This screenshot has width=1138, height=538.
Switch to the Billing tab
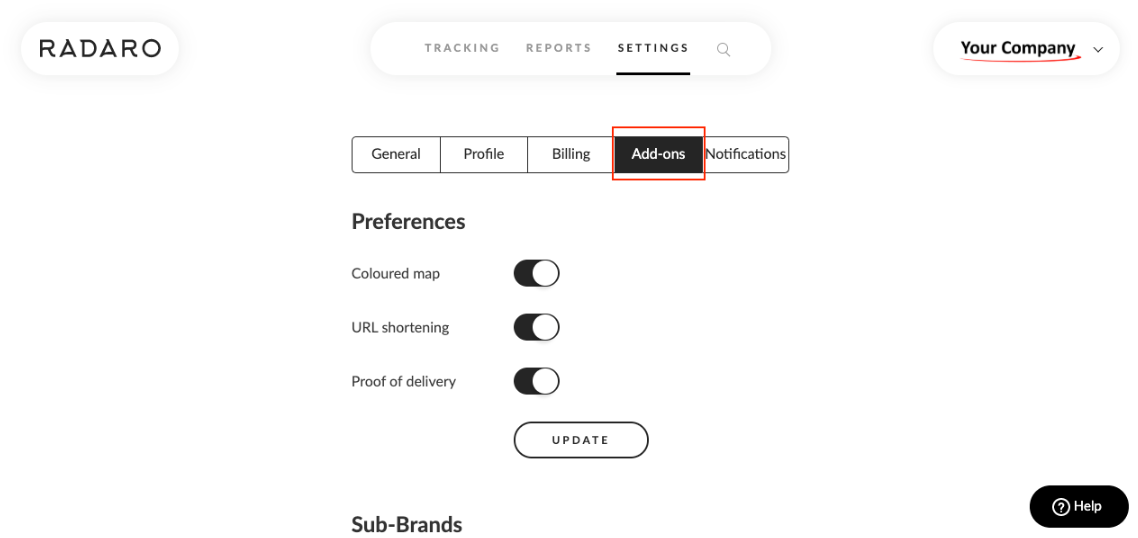(x=571, y=154)
